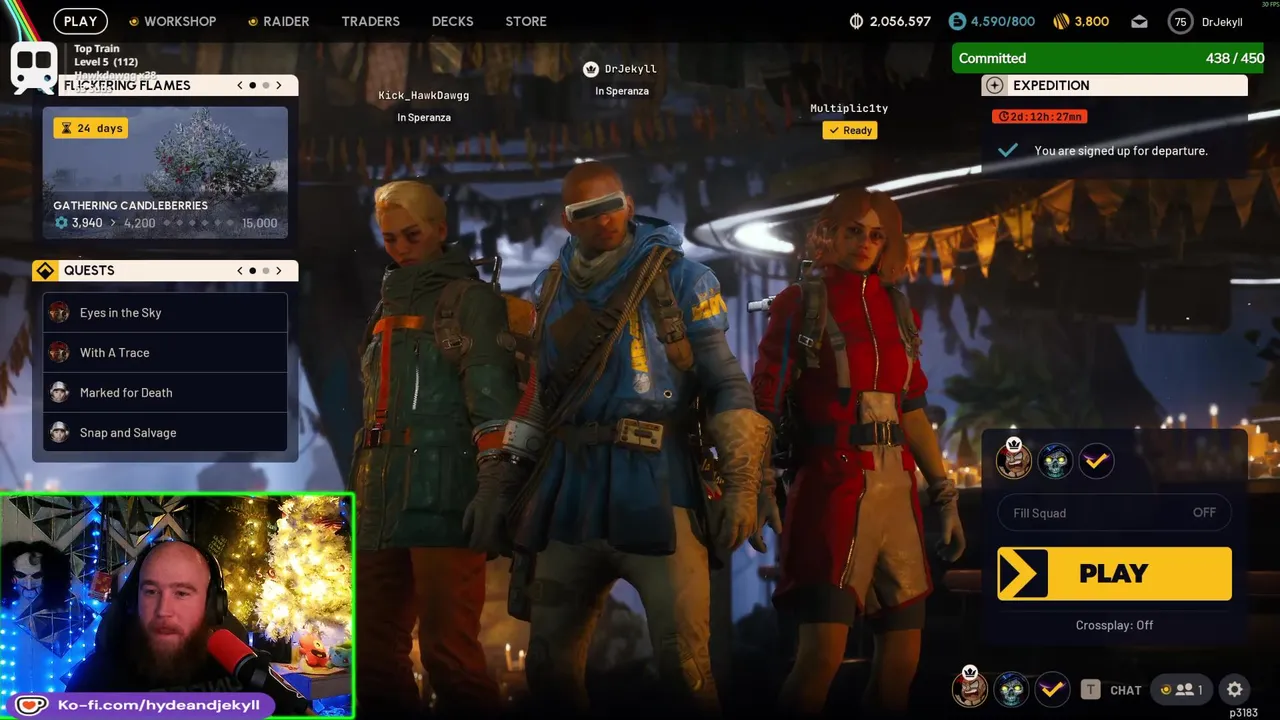Select the PLAY tab in top navigation
This screenshot has height=720, width=1280.
point(80,21)
